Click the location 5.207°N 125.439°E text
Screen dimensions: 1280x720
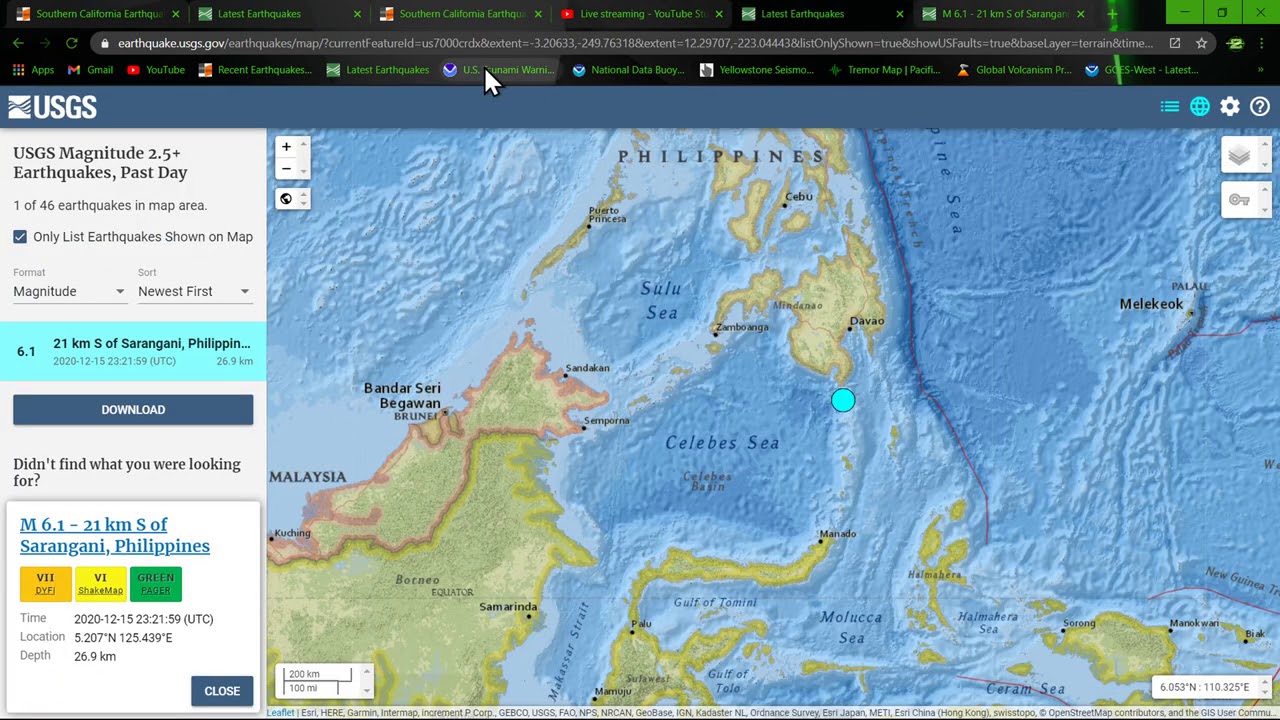[x=123, y=638]
